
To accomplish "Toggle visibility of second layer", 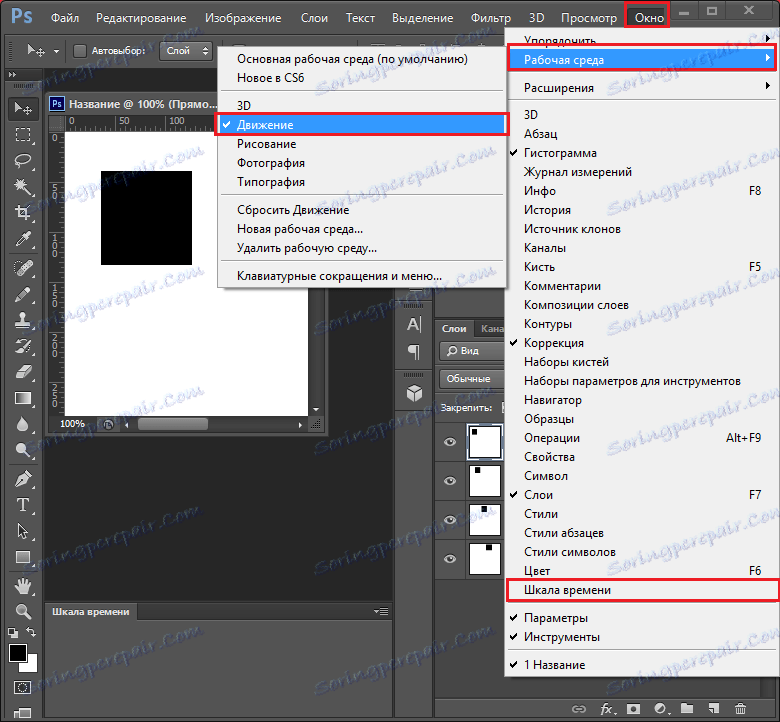I will (450, 481).
